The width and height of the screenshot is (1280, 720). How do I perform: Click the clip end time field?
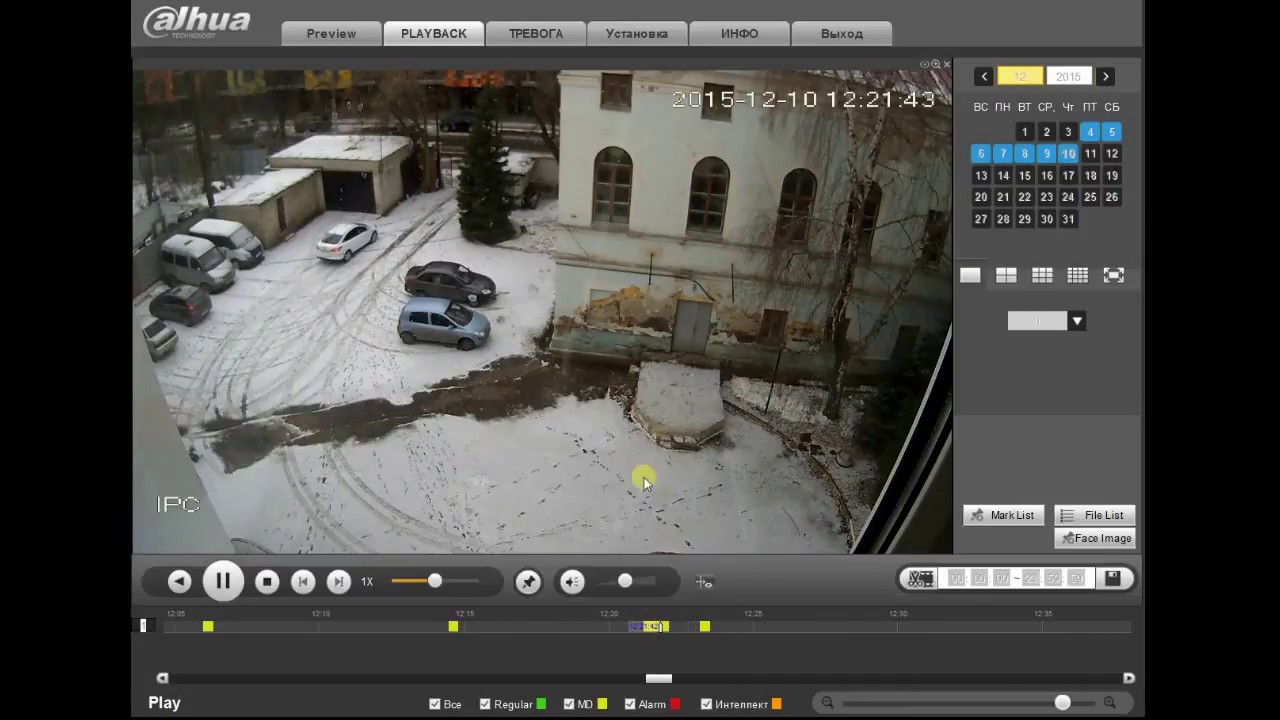tap(1053, 578)
